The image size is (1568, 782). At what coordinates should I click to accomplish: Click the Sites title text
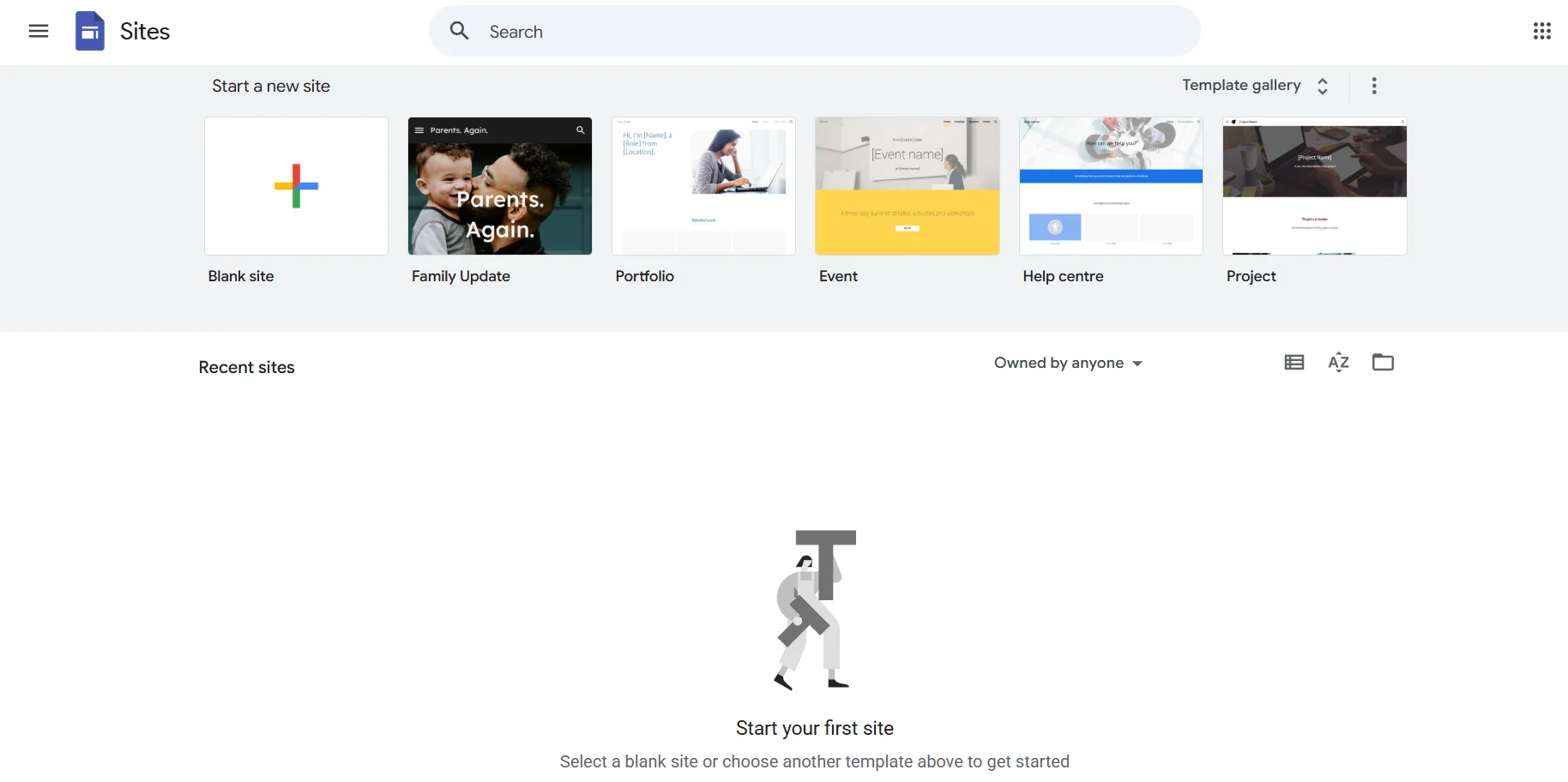click(145, 32)
